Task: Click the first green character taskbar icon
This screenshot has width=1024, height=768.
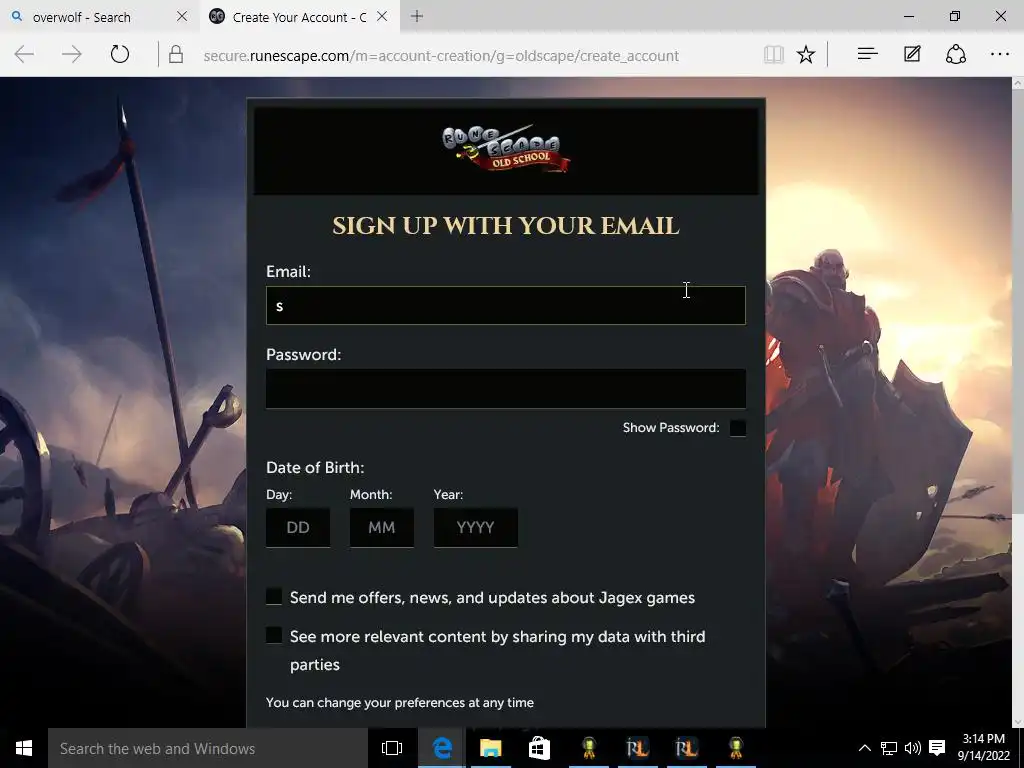Action: (x=588, y=748)
